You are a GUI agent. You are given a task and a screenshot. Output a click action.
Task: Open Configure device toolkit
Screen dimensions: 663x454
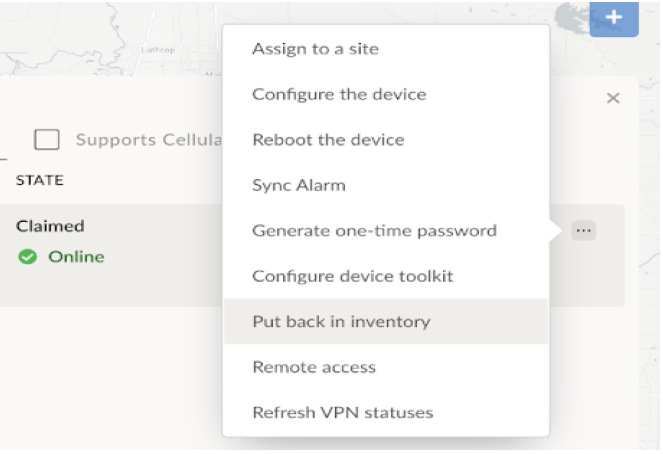pos(353,276)
